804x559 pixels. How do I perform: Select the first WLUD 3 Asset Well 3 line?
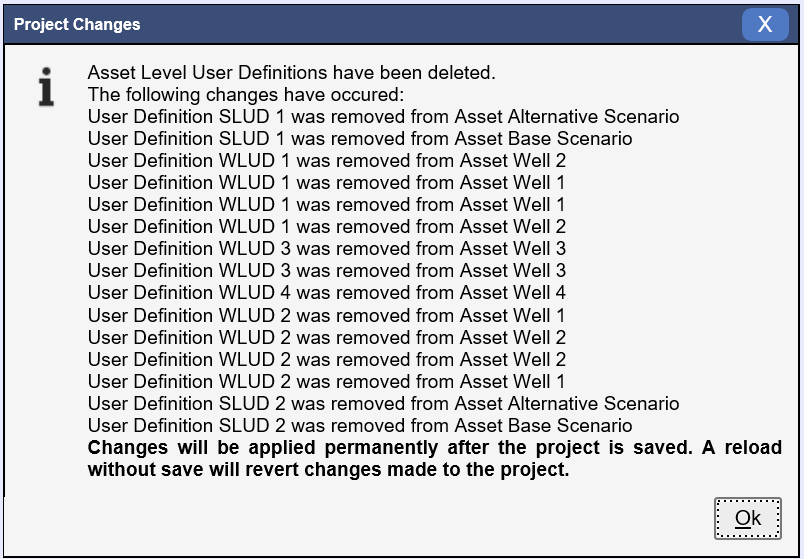326,248
